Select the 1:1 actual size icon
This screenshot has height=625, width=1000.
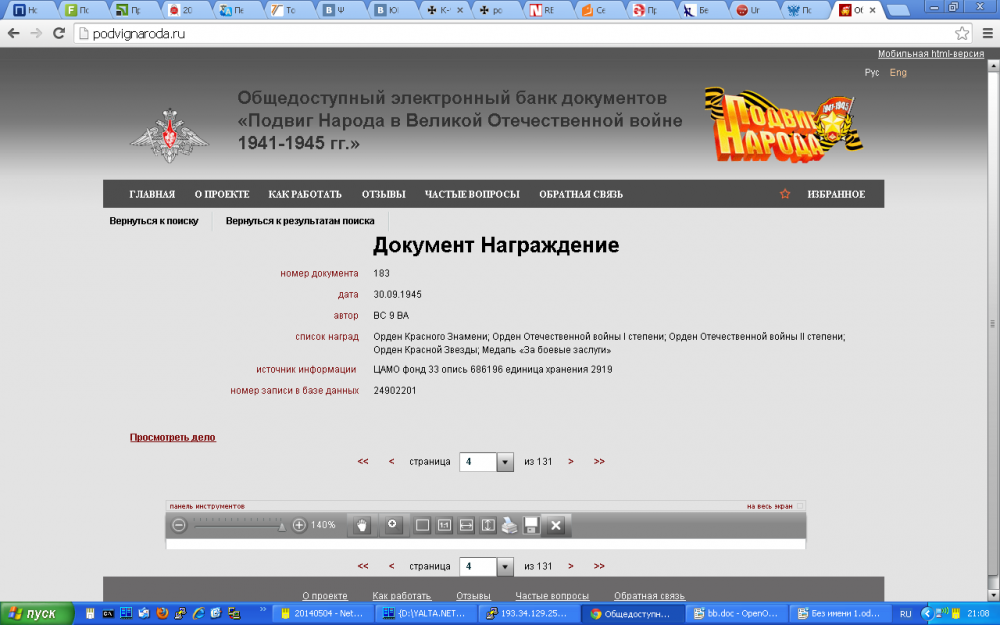click(x=444, y=525)
